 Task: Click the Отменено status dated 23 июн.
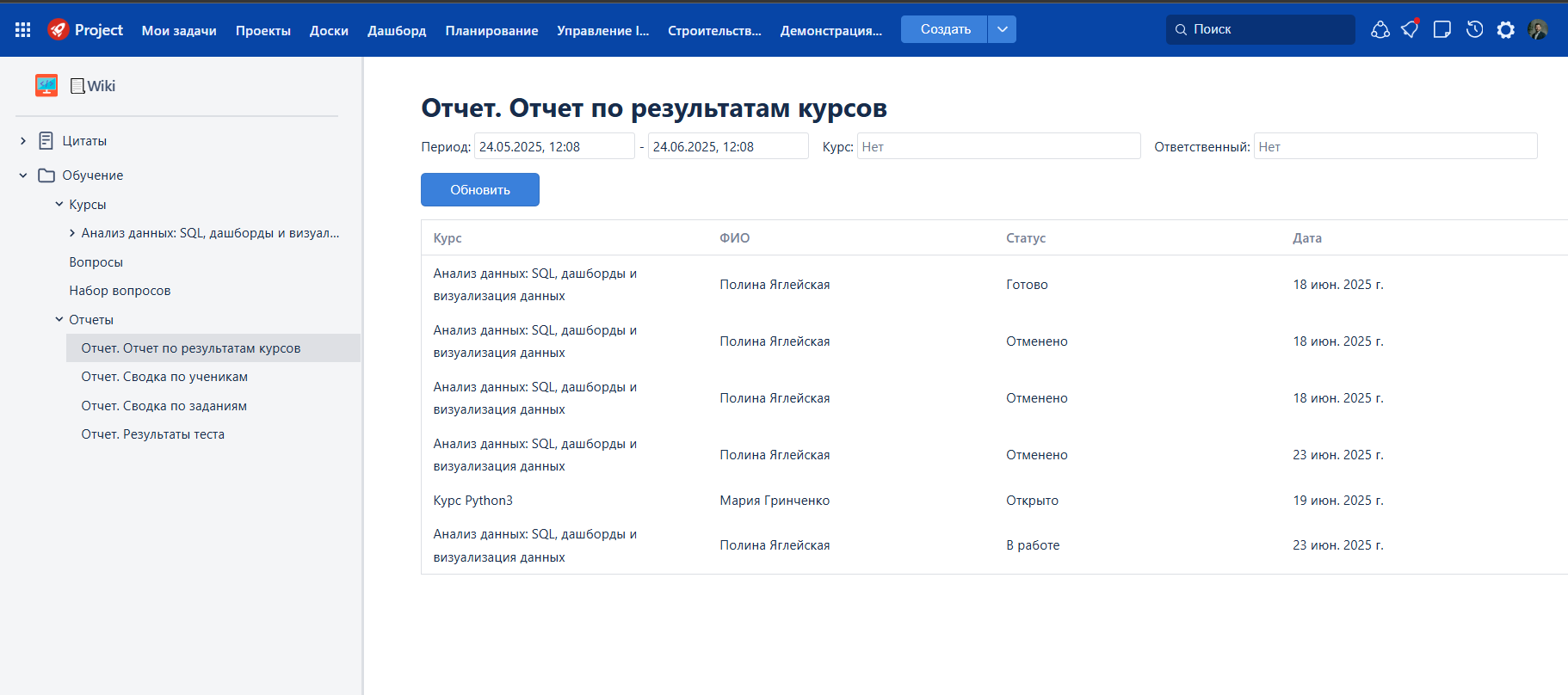[x=1036, y=455]
